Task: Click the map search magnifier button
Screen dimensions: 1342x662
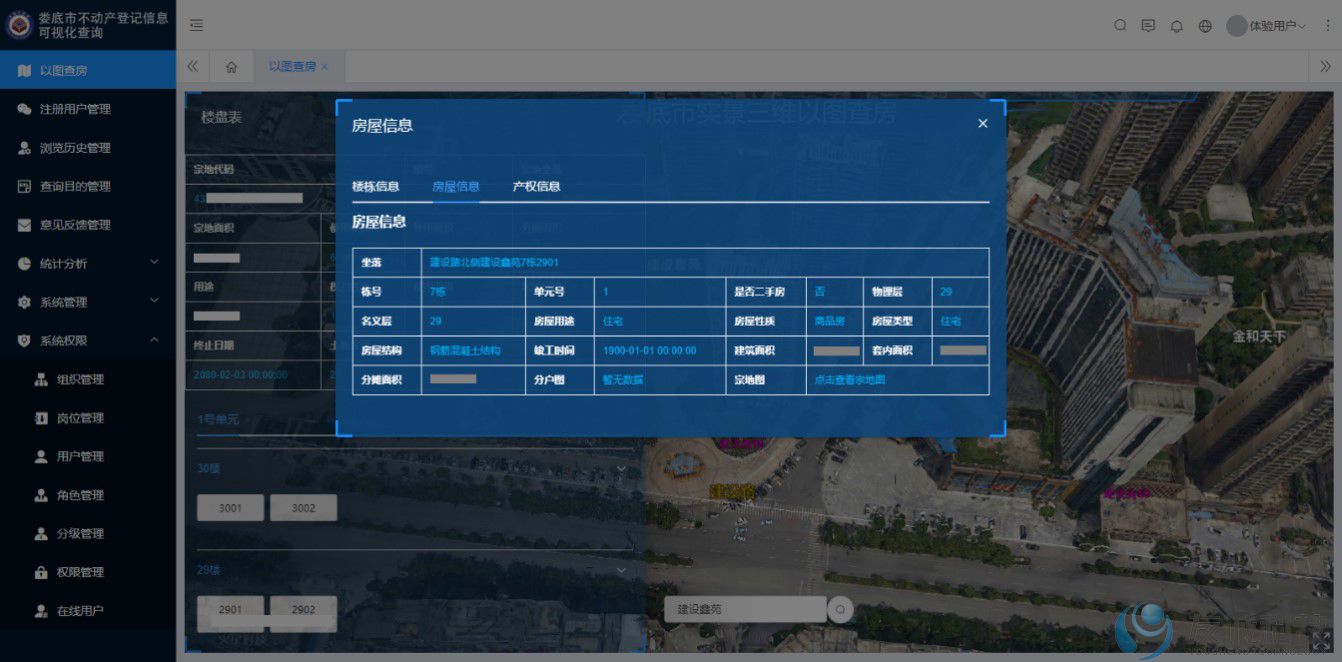Action: point(840,609)
